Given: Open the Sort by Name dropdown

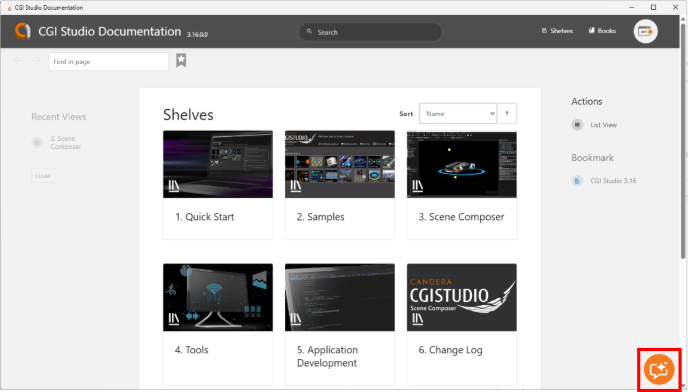Looking at the screenshot, I should [x=458, y=114].
